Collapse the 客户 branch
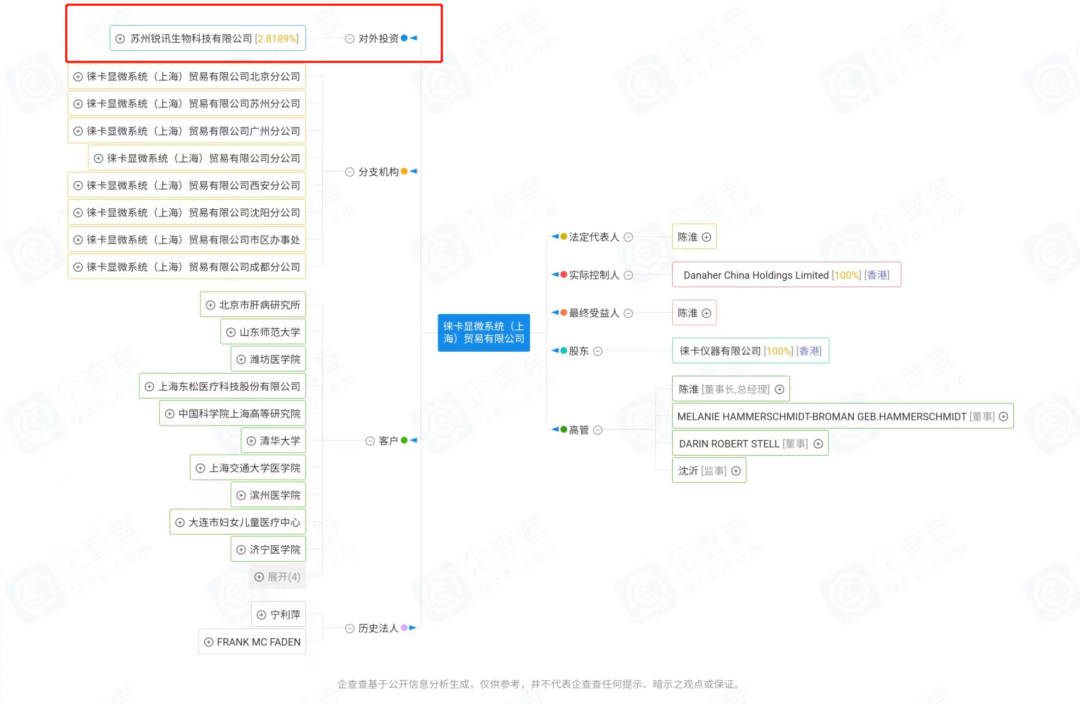This screenshot has width=1080, height=704. pos(370,441)
